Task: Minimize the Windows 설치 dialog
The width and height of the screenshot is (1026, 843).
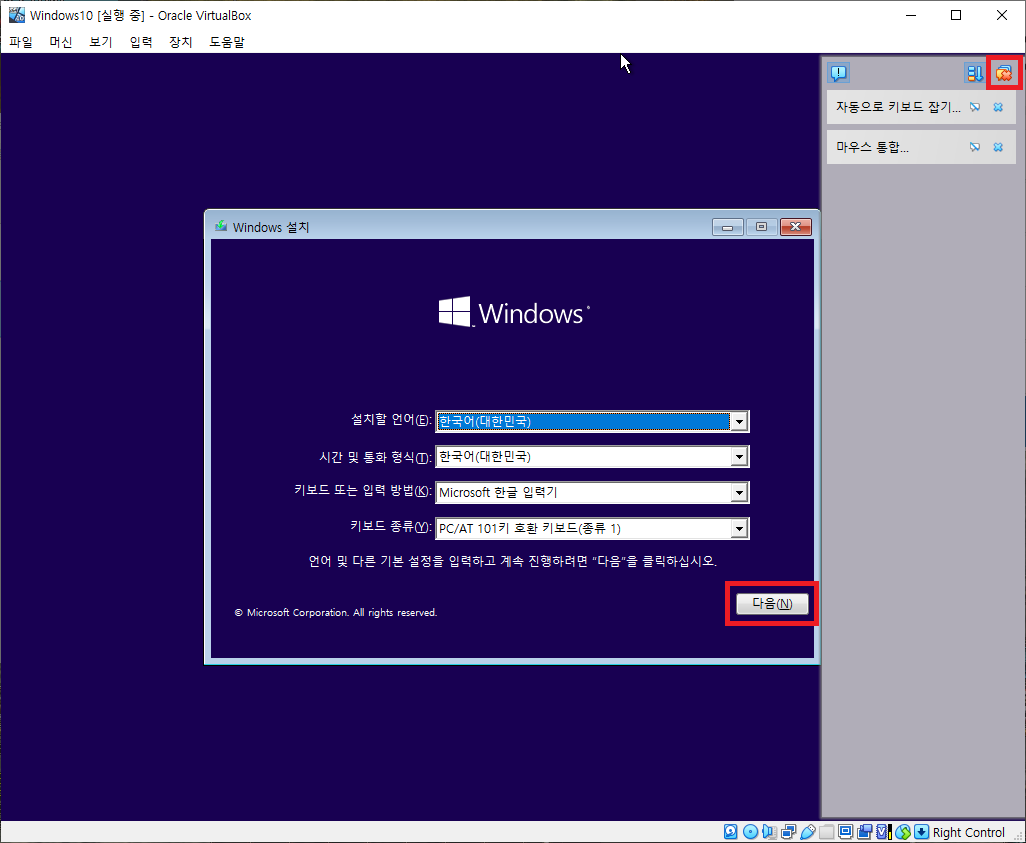Action: (x=728, y=227)
